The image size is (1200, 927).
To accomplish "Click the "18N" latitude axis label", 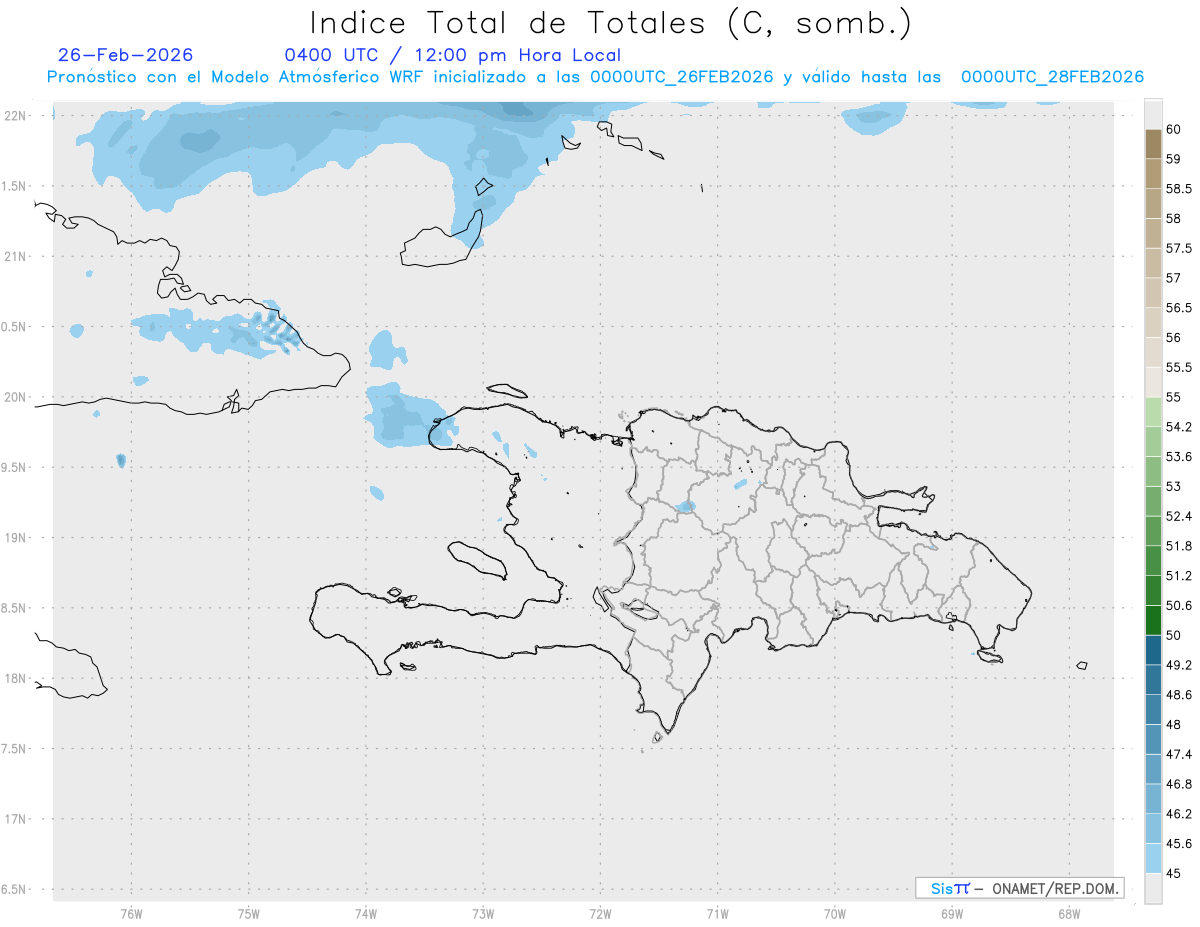I will pyautogui.click(x=15, y=678).
